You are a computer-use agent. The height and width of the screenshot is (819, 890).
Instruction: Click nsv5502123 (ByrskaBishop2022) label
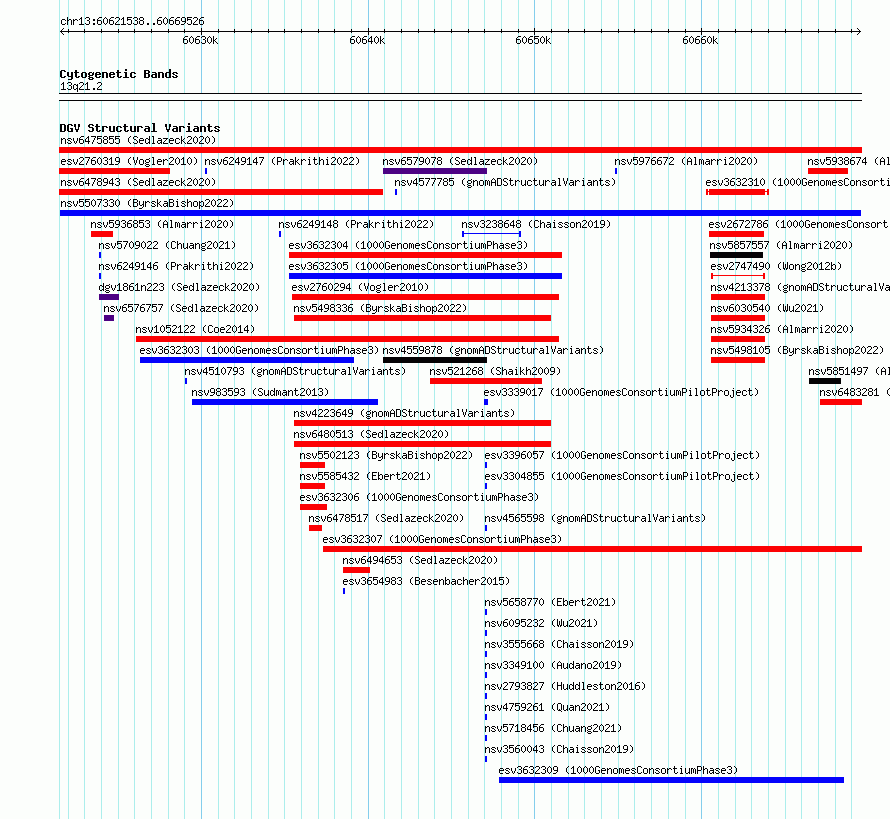click(387, 455)
